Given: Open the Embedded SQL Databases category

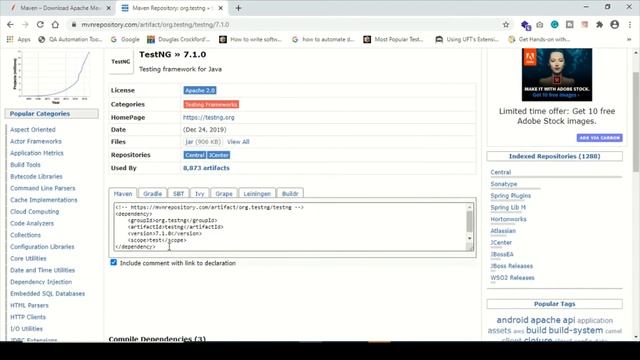Looking at the screenshot, I should (47, 293).
